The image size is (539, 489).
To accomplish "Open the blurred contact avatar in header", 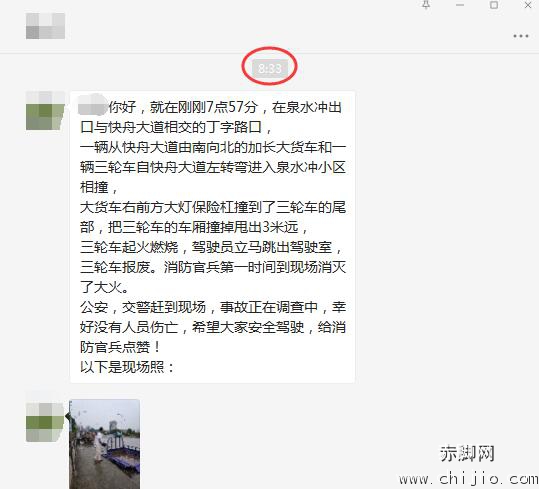I will (x=45, y=26).
